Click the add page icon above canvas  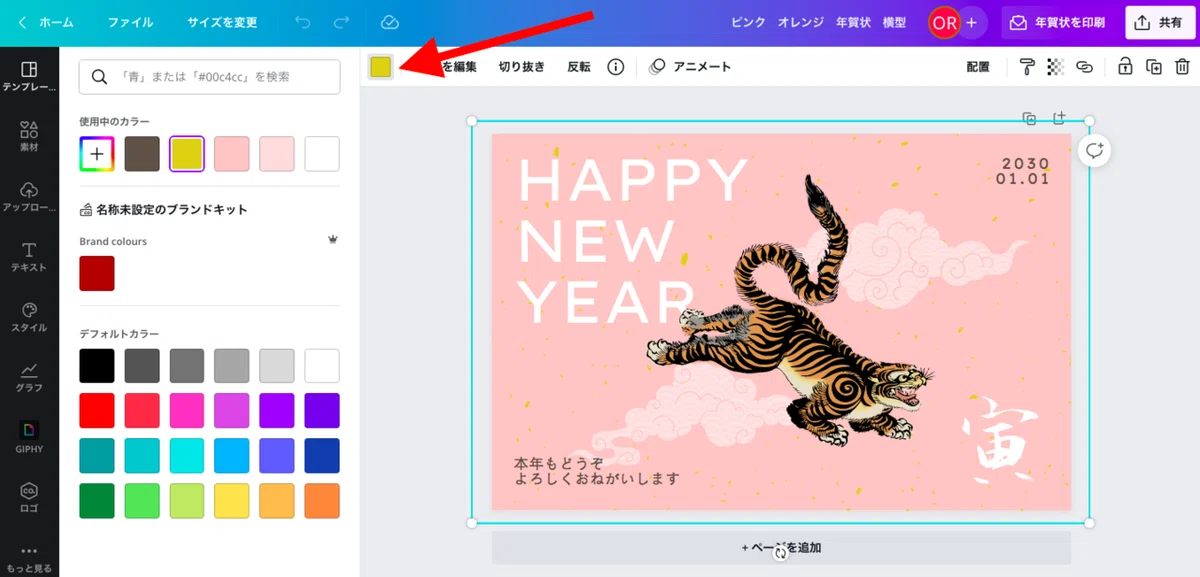1059,119
